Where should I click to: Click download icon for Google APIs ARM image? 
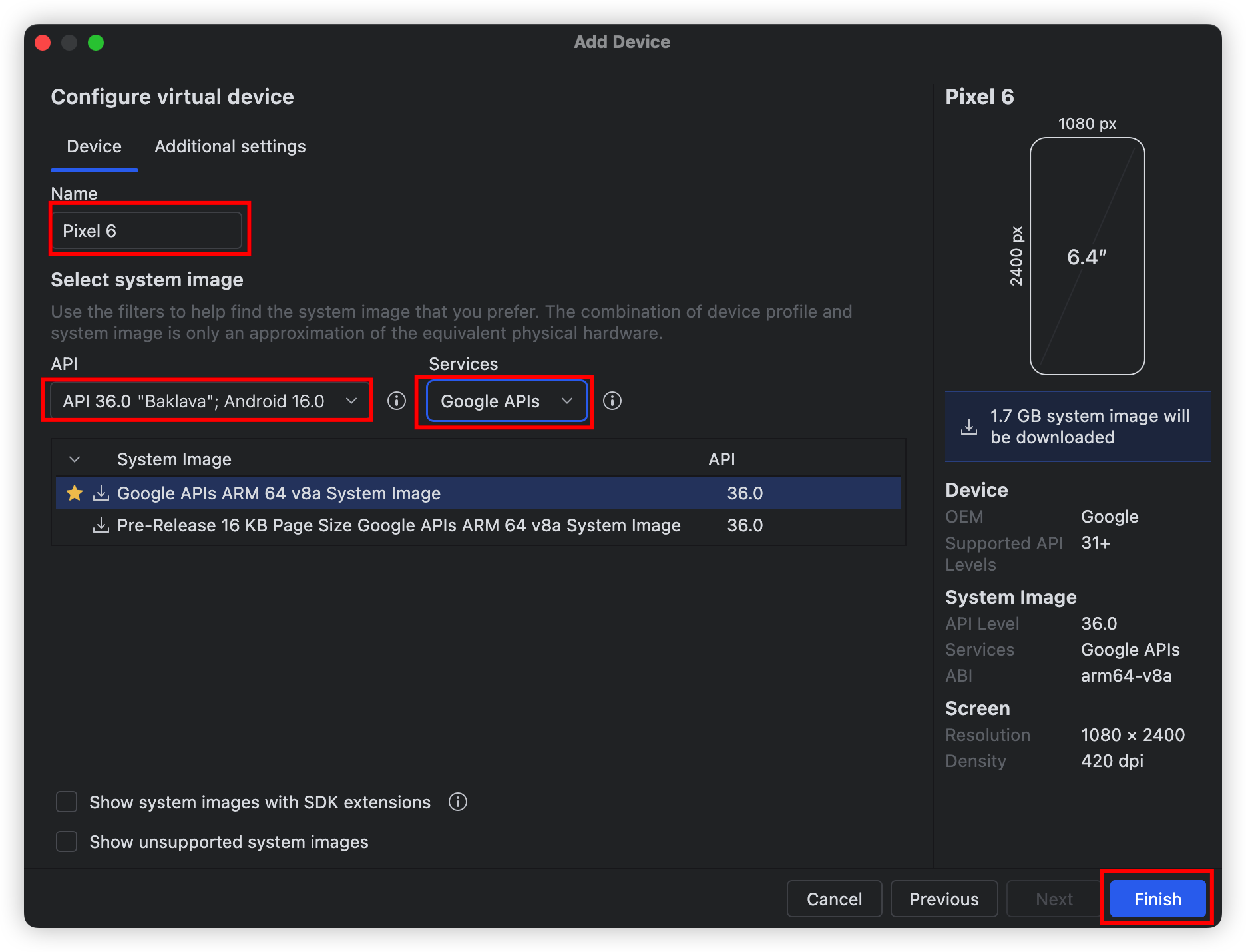tap(101, 493)
